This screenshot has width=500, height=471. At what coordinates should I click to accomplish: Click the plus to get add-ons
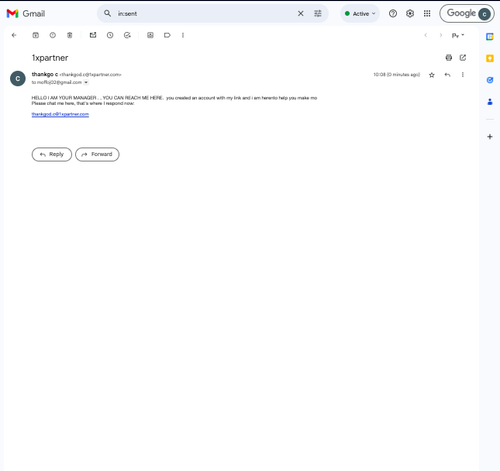[x=490, y=137]
